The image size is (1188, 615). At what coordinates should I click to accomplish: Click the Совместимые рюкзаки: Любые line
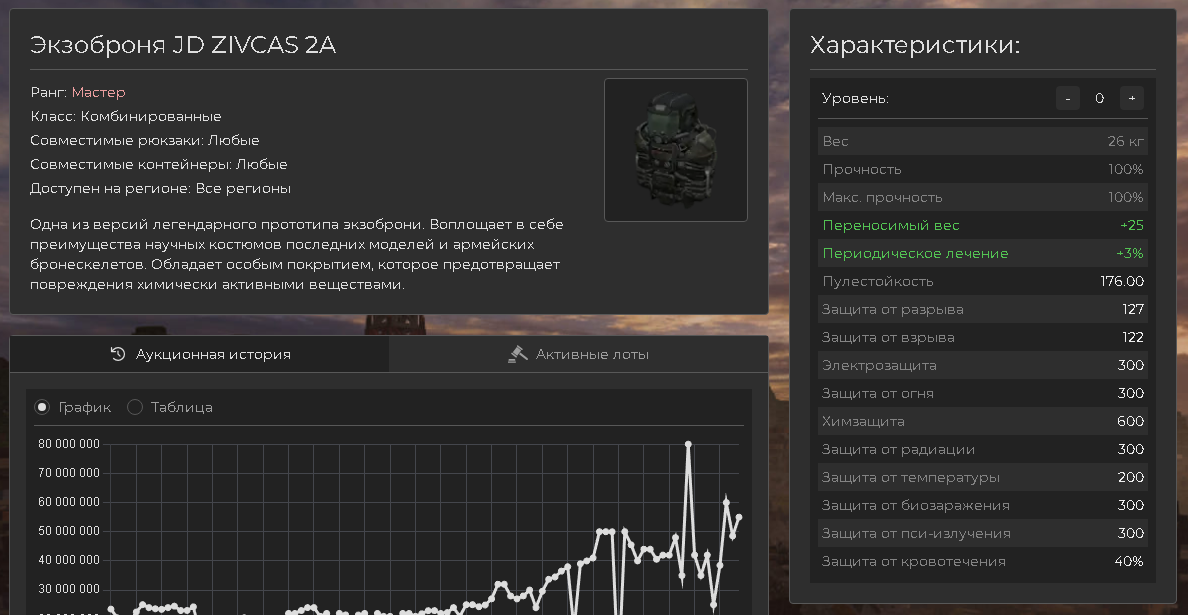click(145, 140)
